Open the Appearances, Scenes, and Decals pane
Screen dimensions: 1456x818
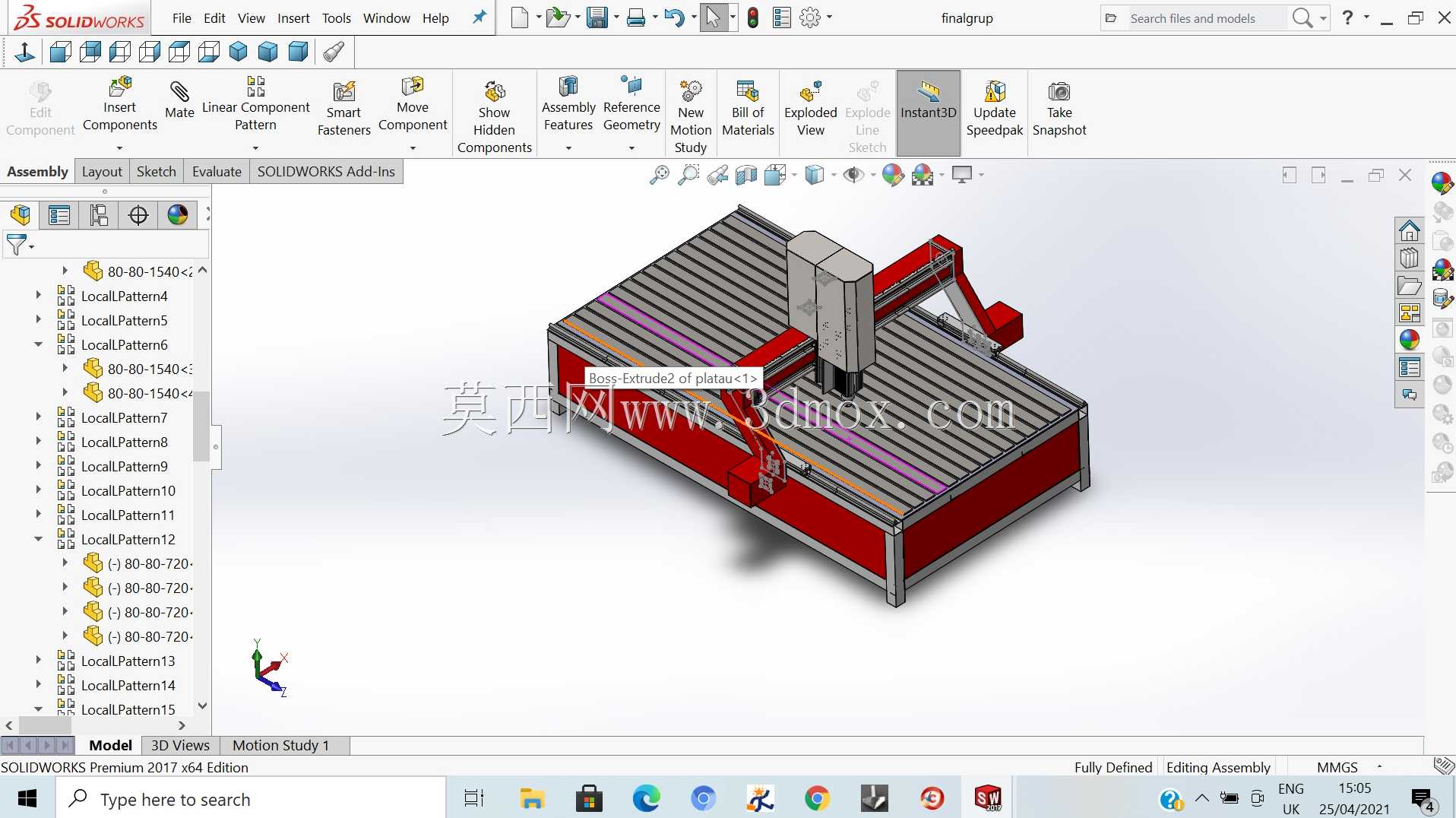tap(1410, 340)
